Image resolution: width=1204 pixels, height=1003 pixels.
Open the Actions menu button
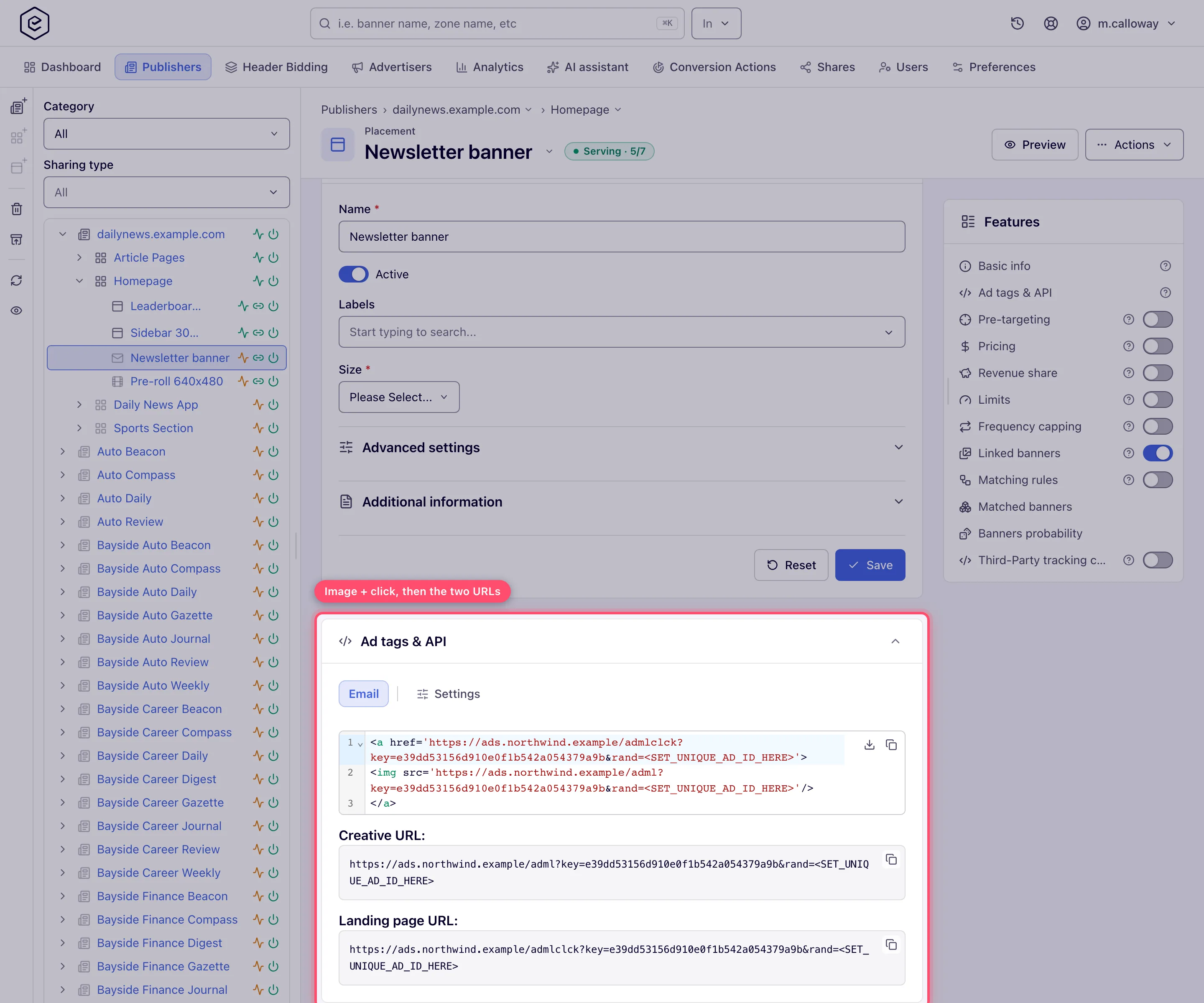point(1133,145)
